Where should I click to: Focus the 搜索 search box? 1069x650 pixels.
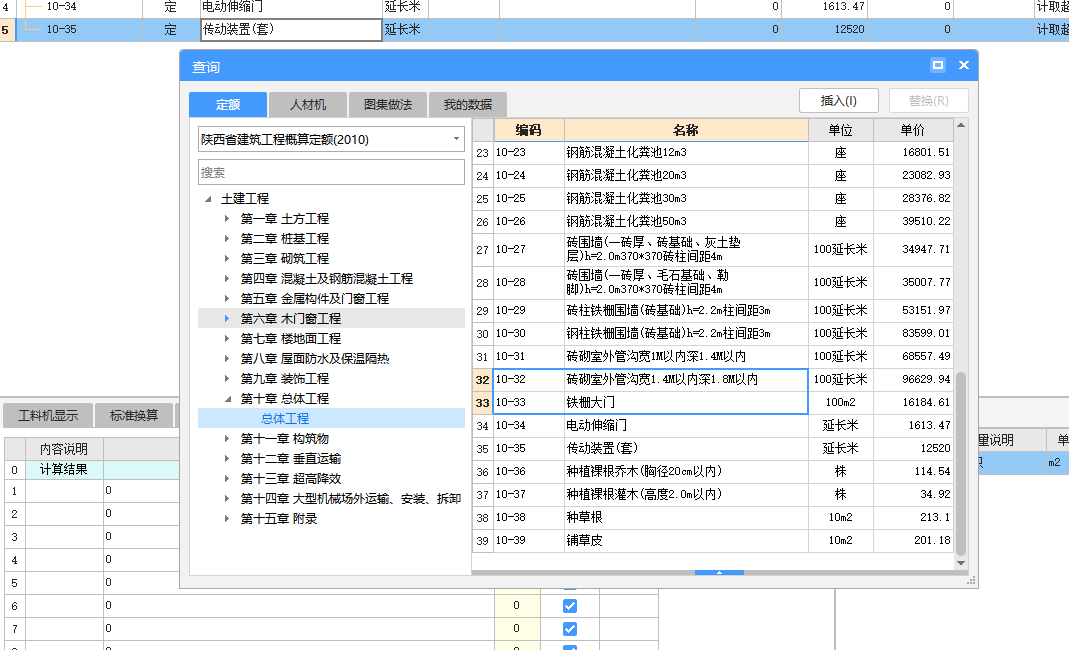pos(331,173)
